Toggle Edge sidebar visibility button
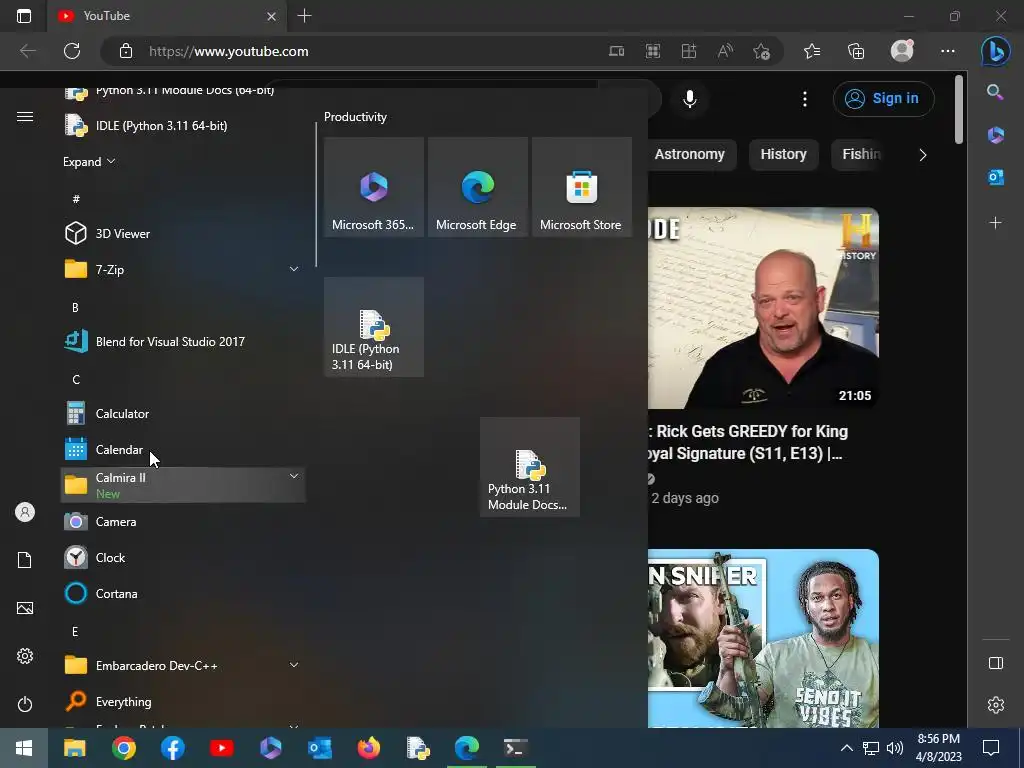The image size is (1024, 768). coord(995,663)
